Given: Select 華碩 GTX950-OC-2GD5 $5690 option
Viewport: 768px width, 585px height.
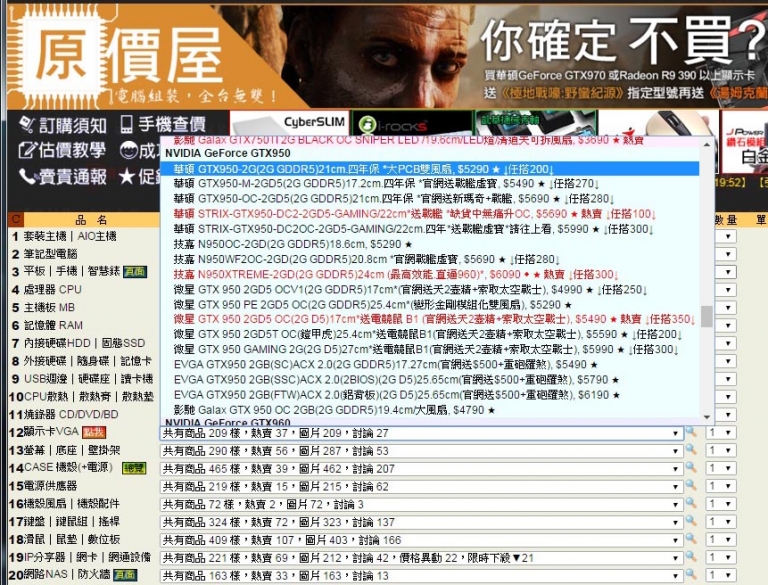Looking at the screenshot, I should (430, 199).
